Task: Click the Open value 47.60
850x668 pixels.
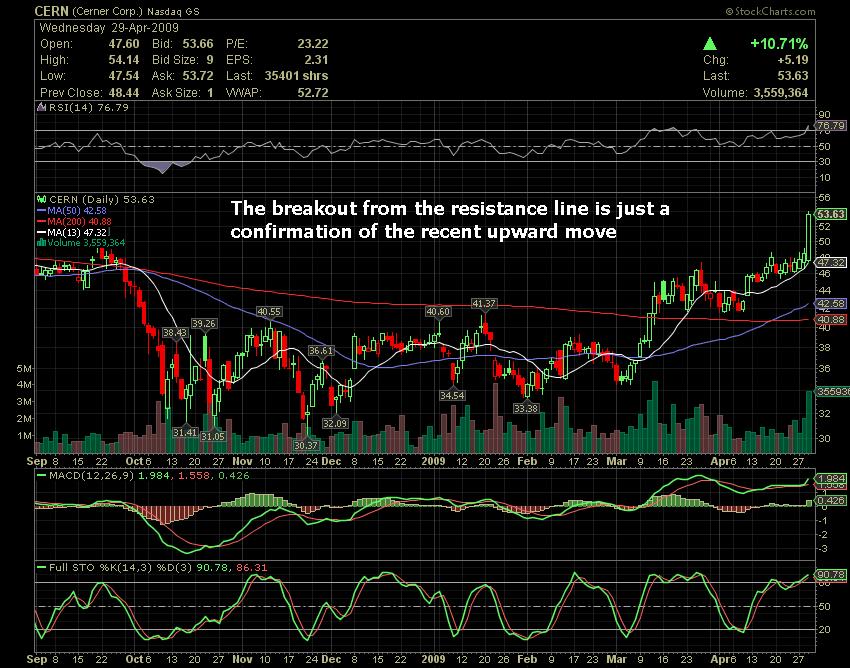Action: (x=124, y=44)
